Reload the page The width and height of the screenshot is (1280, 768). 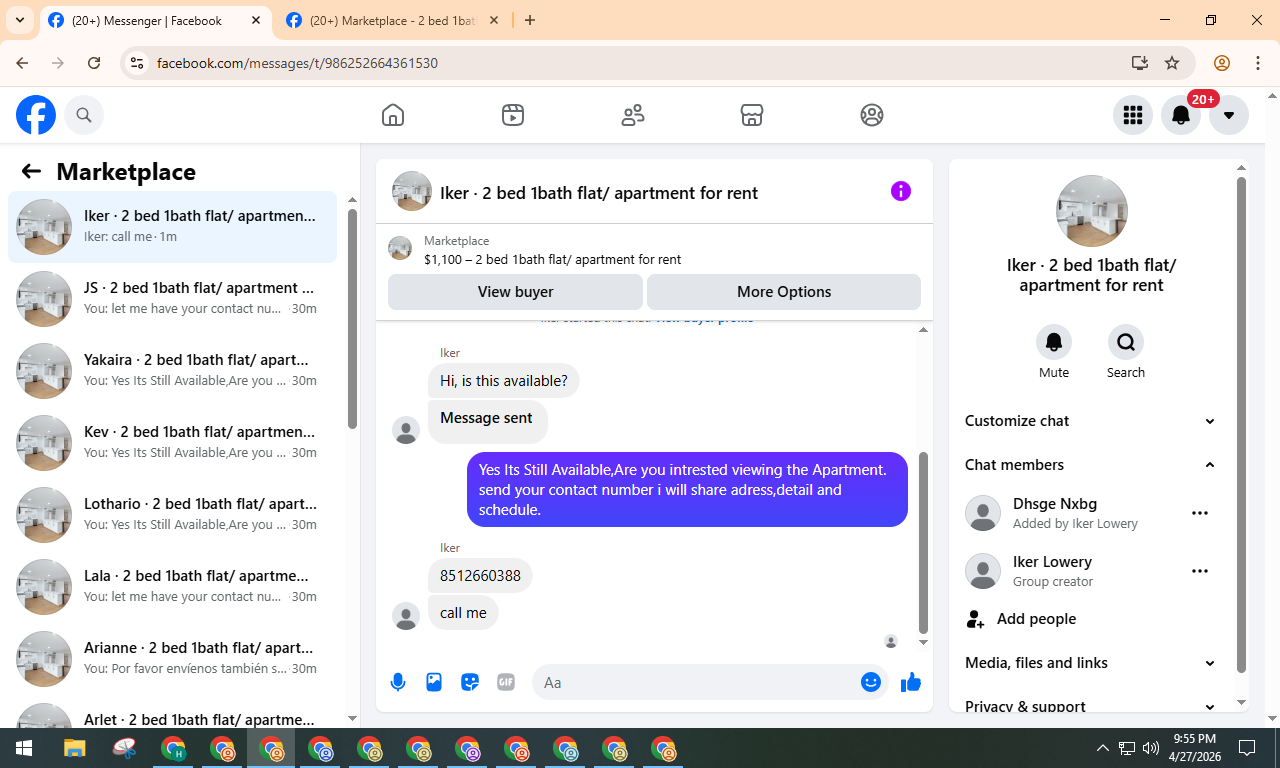(x=94, y=63)
